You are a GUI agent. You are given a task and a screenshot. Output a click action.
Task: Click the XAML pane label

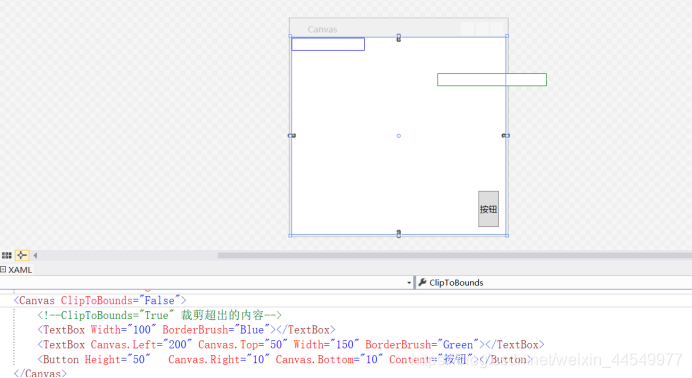(x=20, y=269)
